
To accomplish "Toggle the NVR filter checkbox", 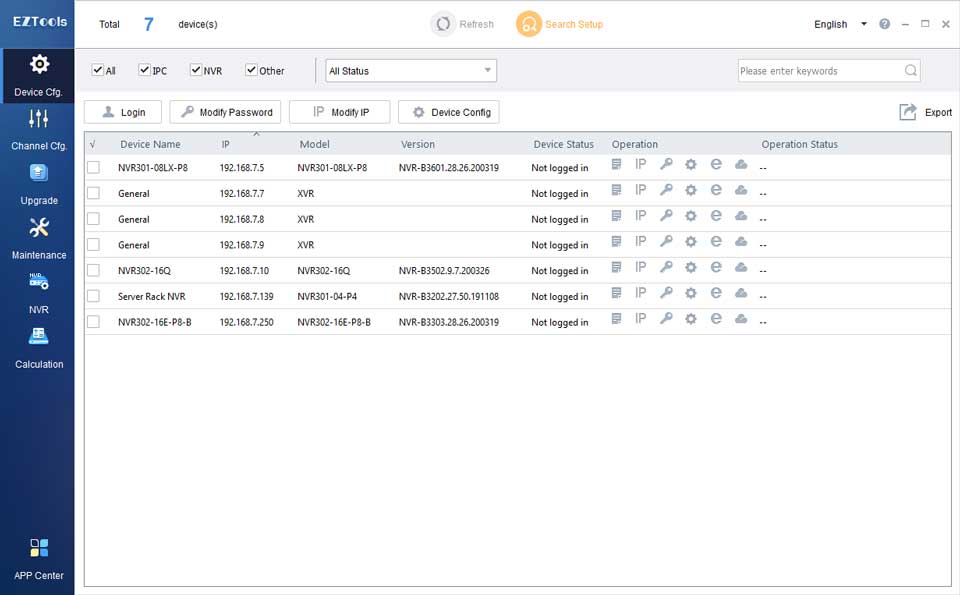I will click(x=196, y=70).
